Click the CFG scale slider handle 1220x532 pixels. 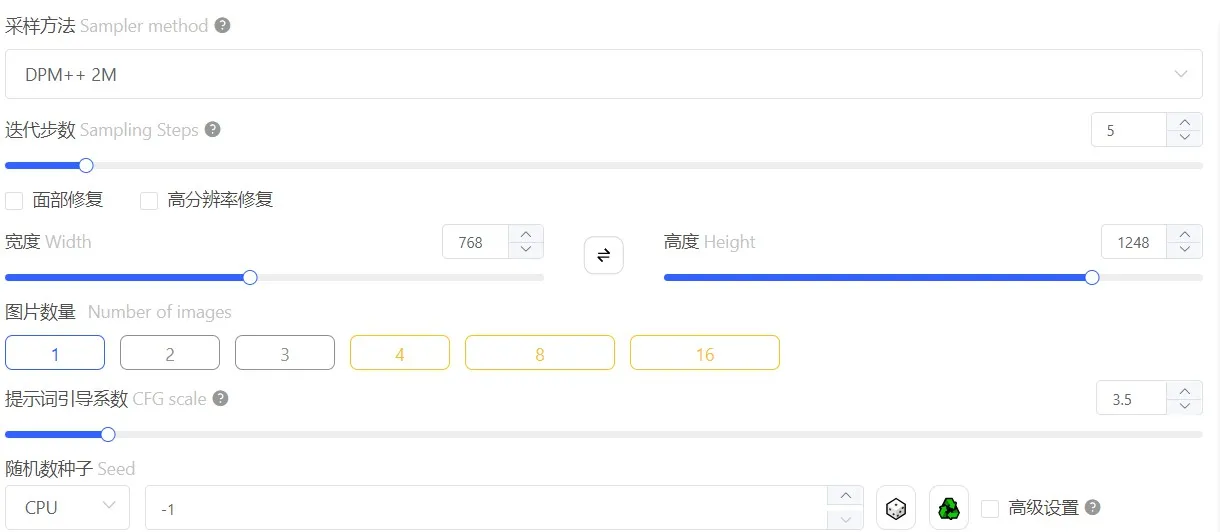(108, 434)
